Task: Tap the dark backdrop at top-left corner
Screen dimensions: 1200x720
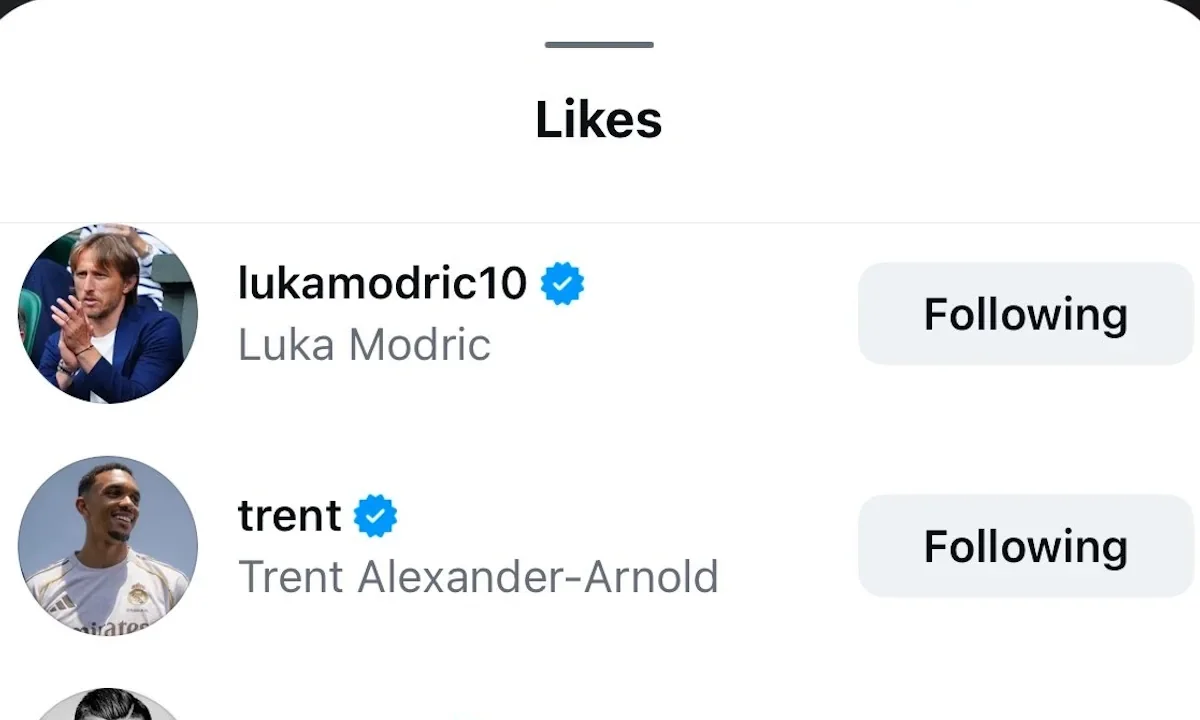Action: tap(8, 6)
